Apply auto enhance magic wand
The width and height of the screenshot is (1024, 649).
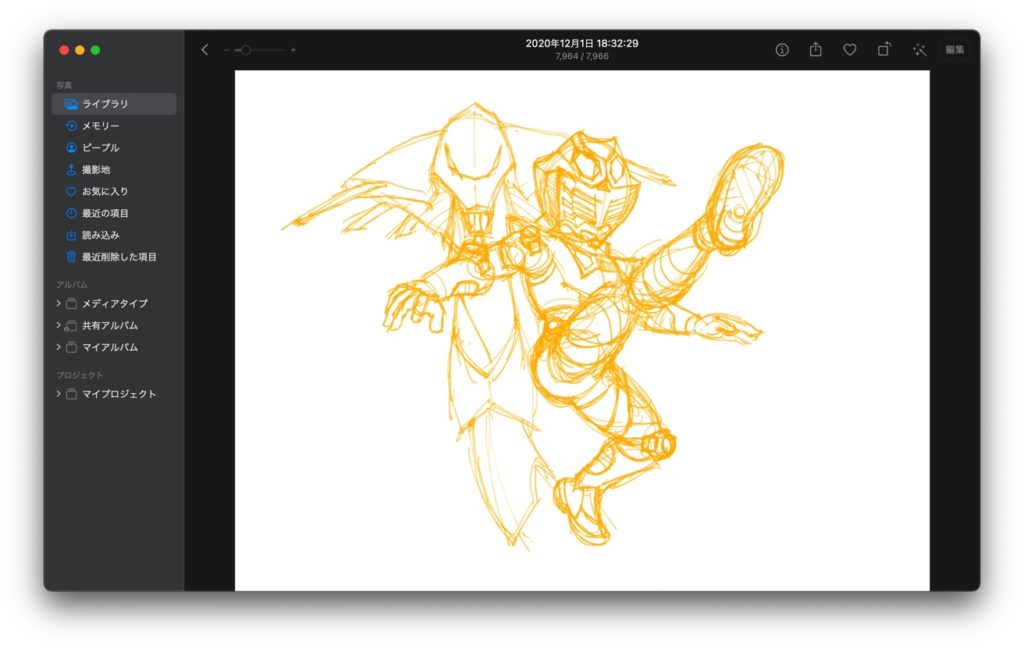tap(920, 50)
